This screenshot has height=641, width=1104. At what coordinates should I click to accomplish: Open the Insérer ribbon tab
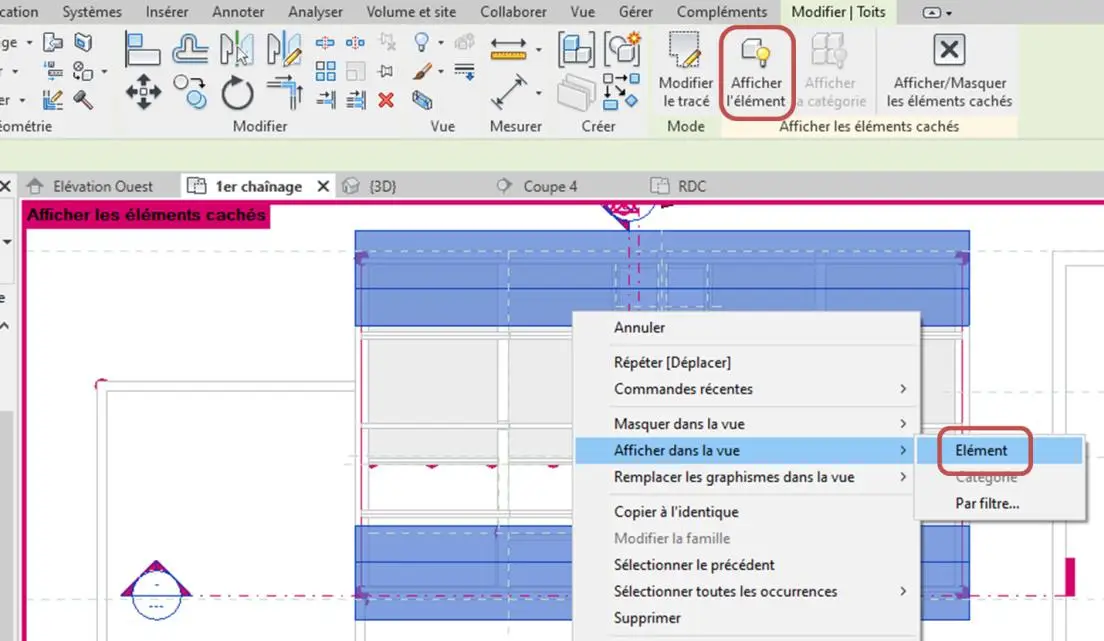click(167, 12)
